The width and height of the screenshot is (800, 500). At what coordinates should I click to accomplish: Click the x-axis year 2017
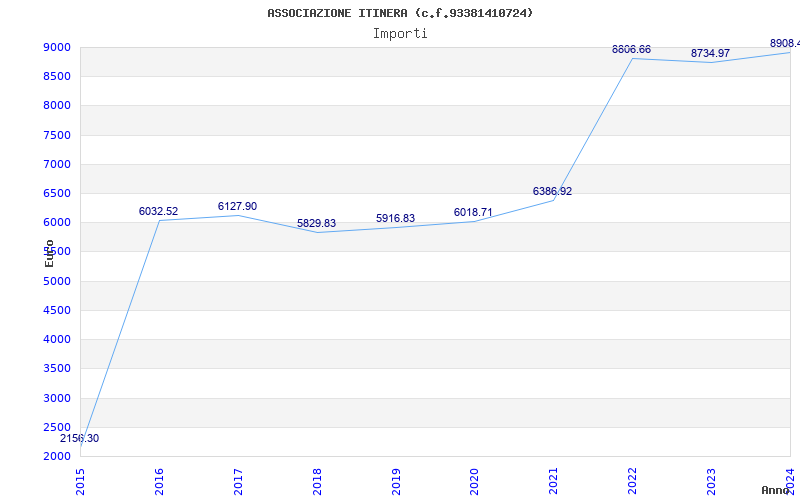click(238, 482)
